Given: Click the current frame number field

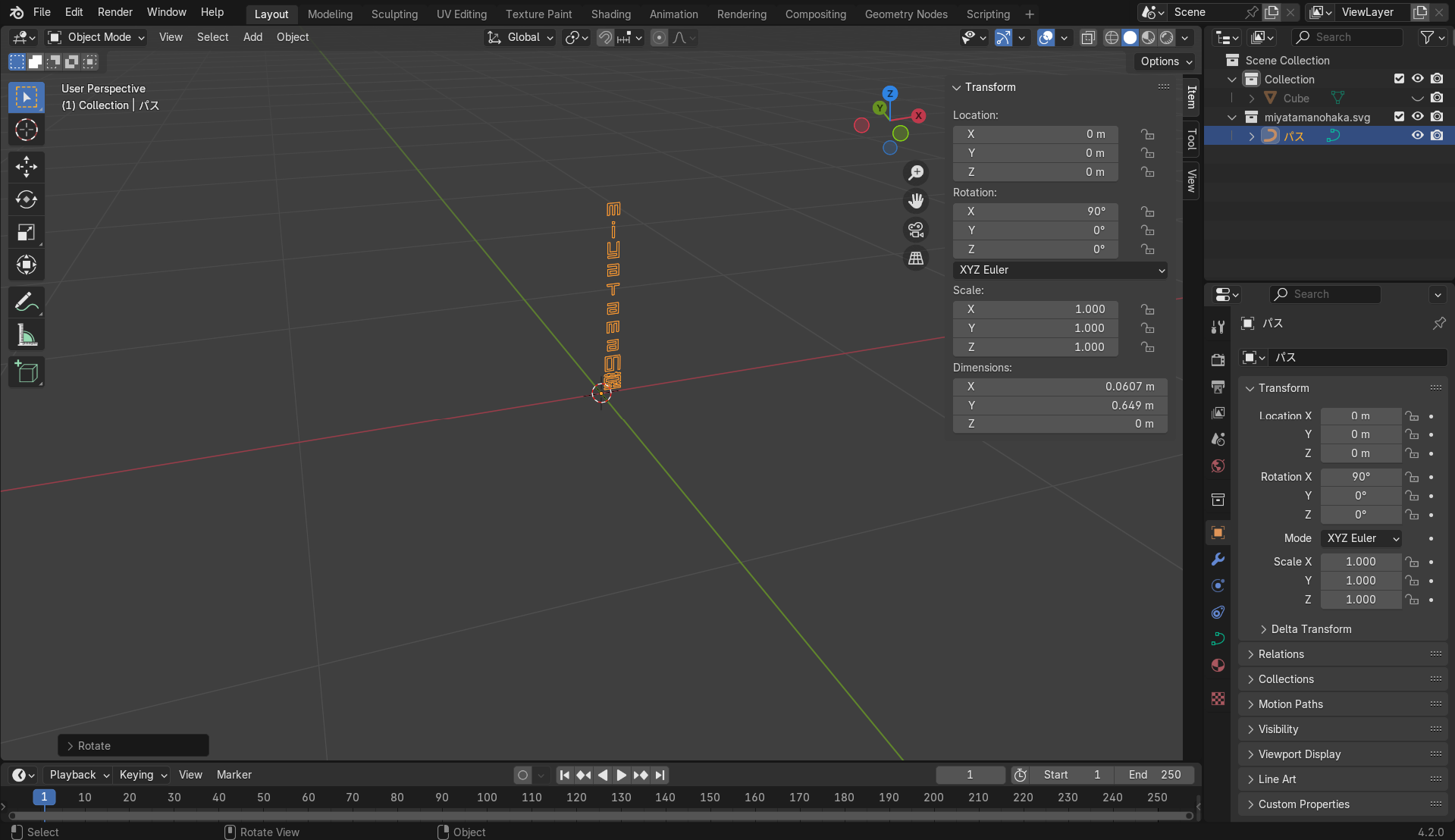Looking at the screenshot, I should pos(970,775).
